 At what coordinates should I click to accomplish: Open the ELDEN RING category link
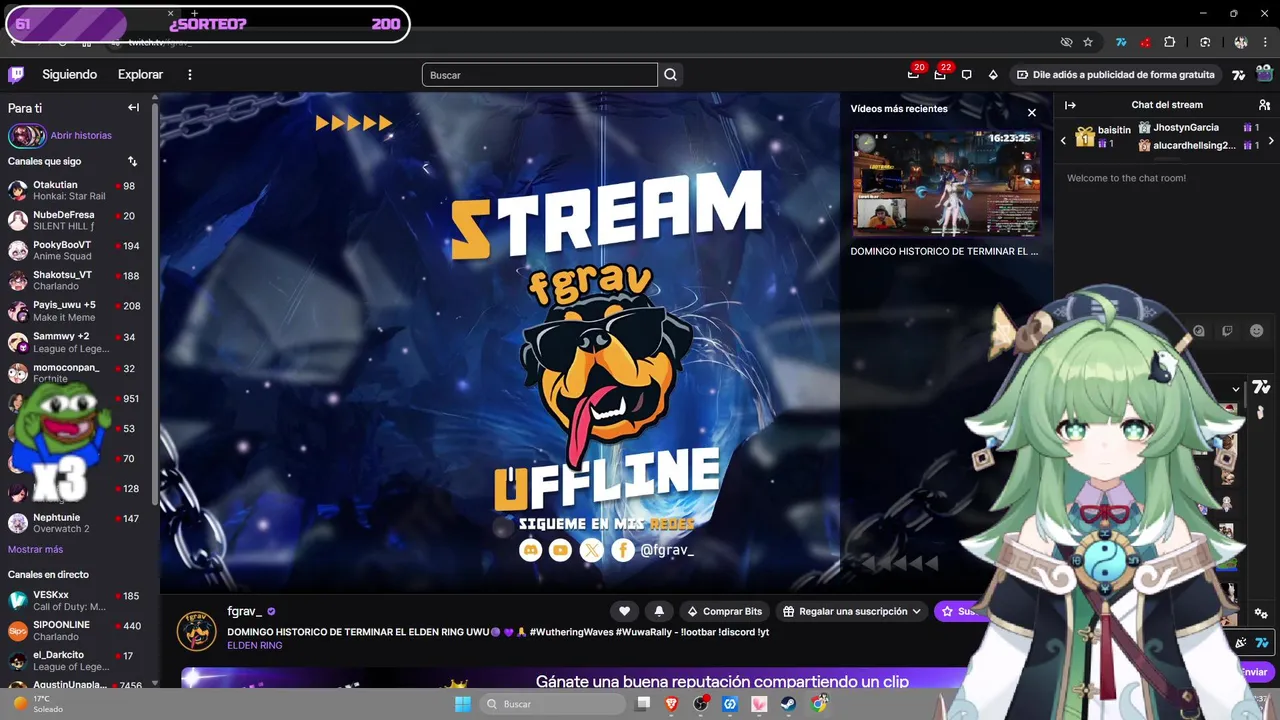point(255,645)
